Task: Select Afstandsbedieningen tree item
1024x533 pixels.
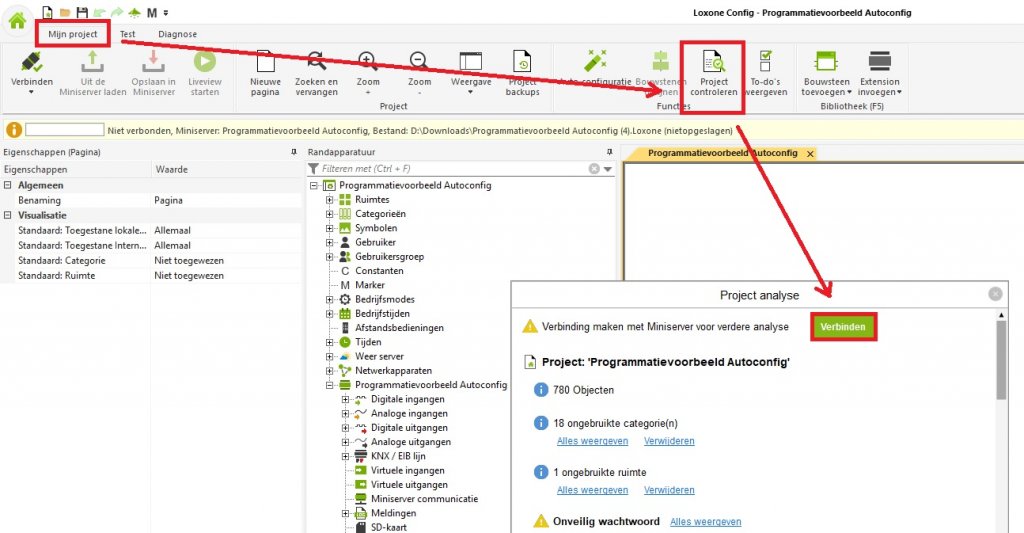Action: (399, 327)
